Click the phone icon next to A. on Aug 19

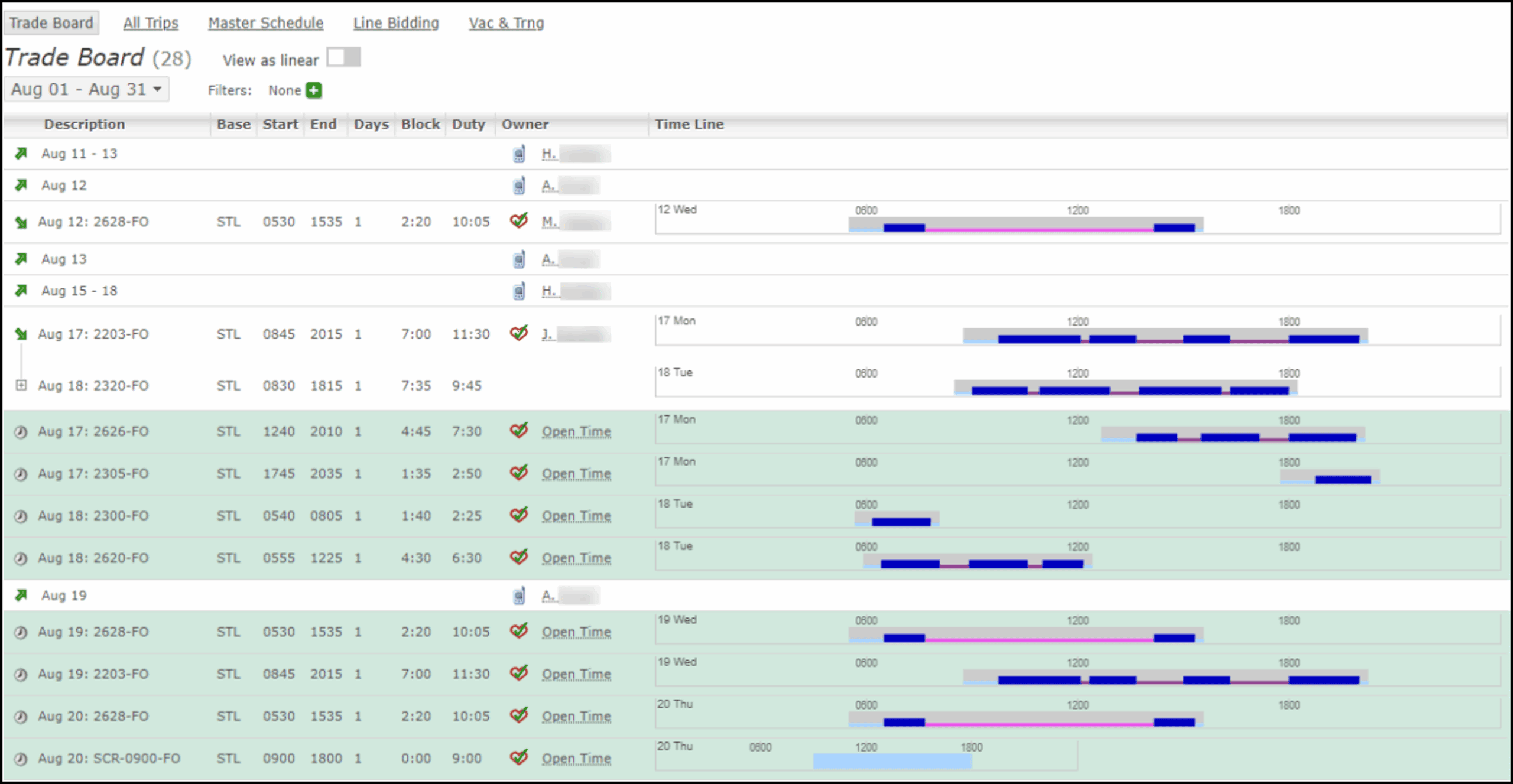[x=518, y=596]
